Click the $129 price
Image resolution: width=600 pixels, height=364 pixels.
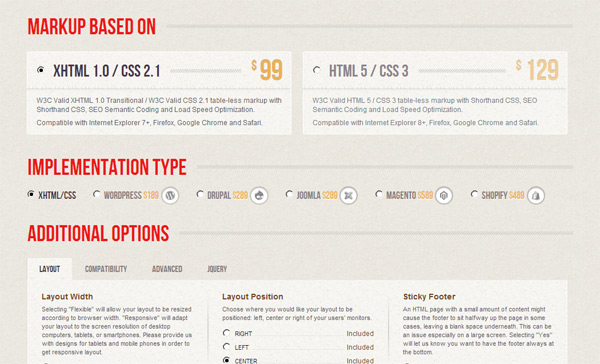coord(537,70)
